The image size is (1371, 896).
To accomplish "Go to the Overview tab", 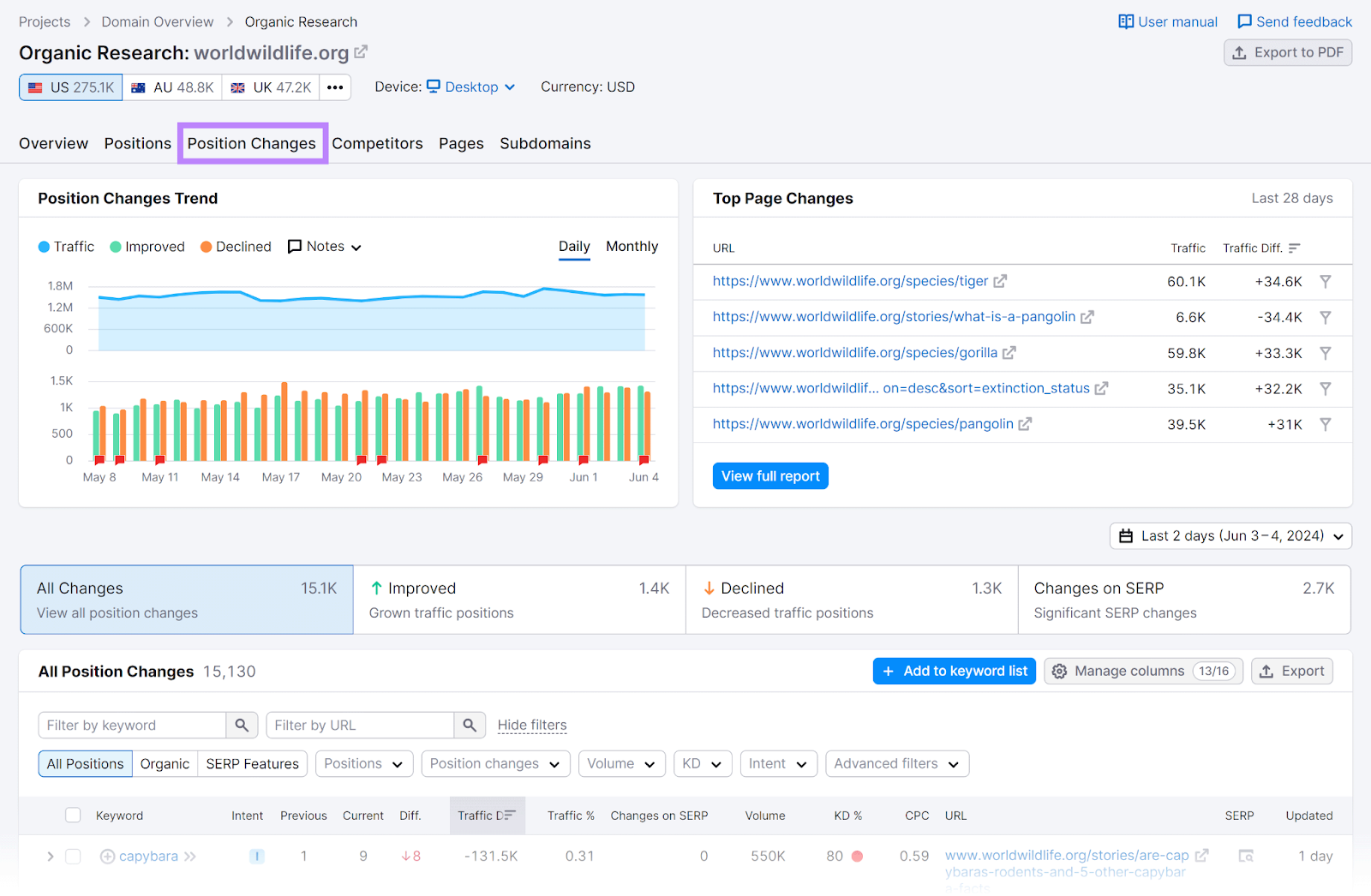I will [53, 143].
